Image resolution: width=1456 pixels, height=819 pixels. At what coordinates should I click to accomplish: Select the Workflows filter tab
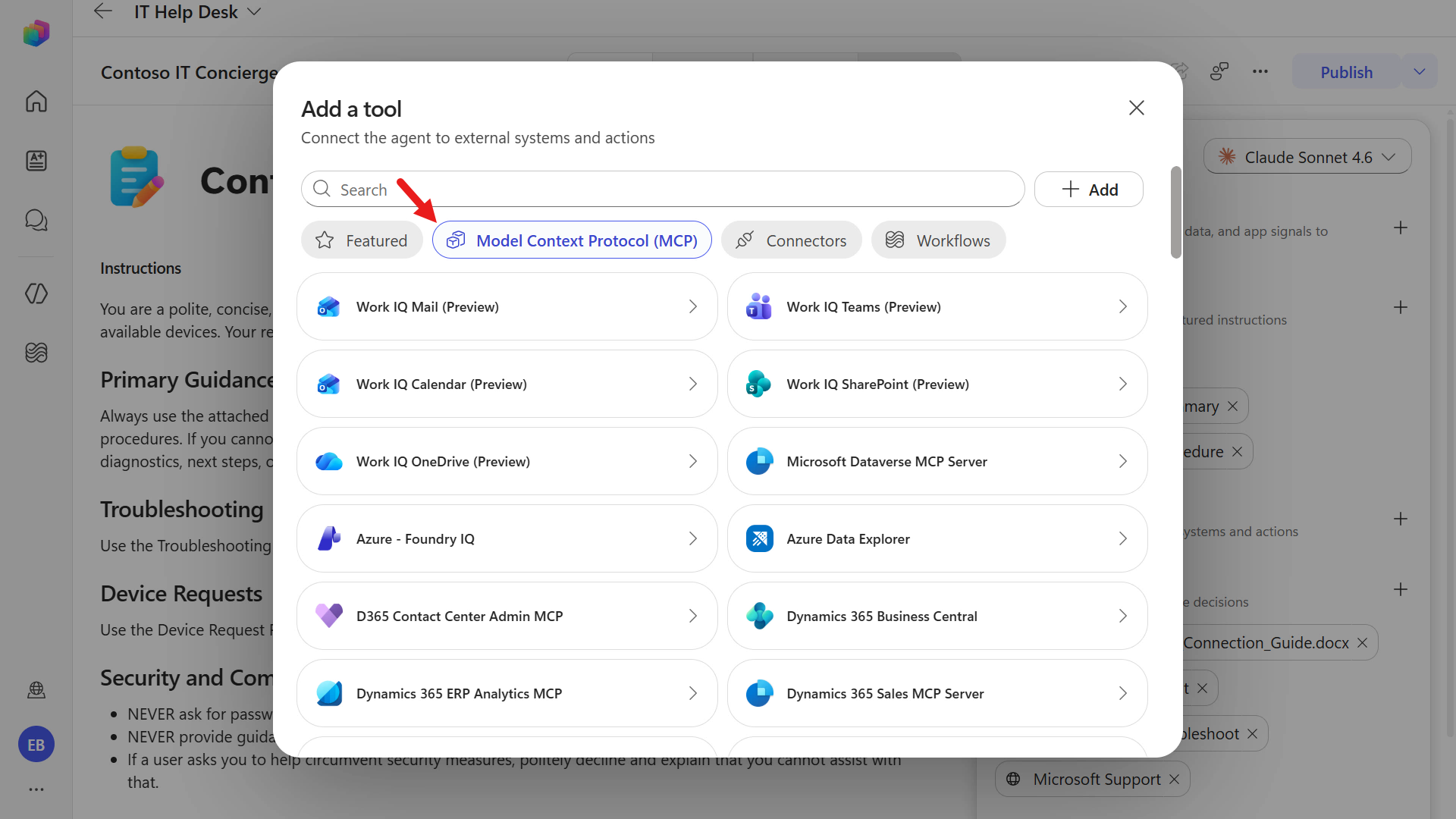pos(938,240)
